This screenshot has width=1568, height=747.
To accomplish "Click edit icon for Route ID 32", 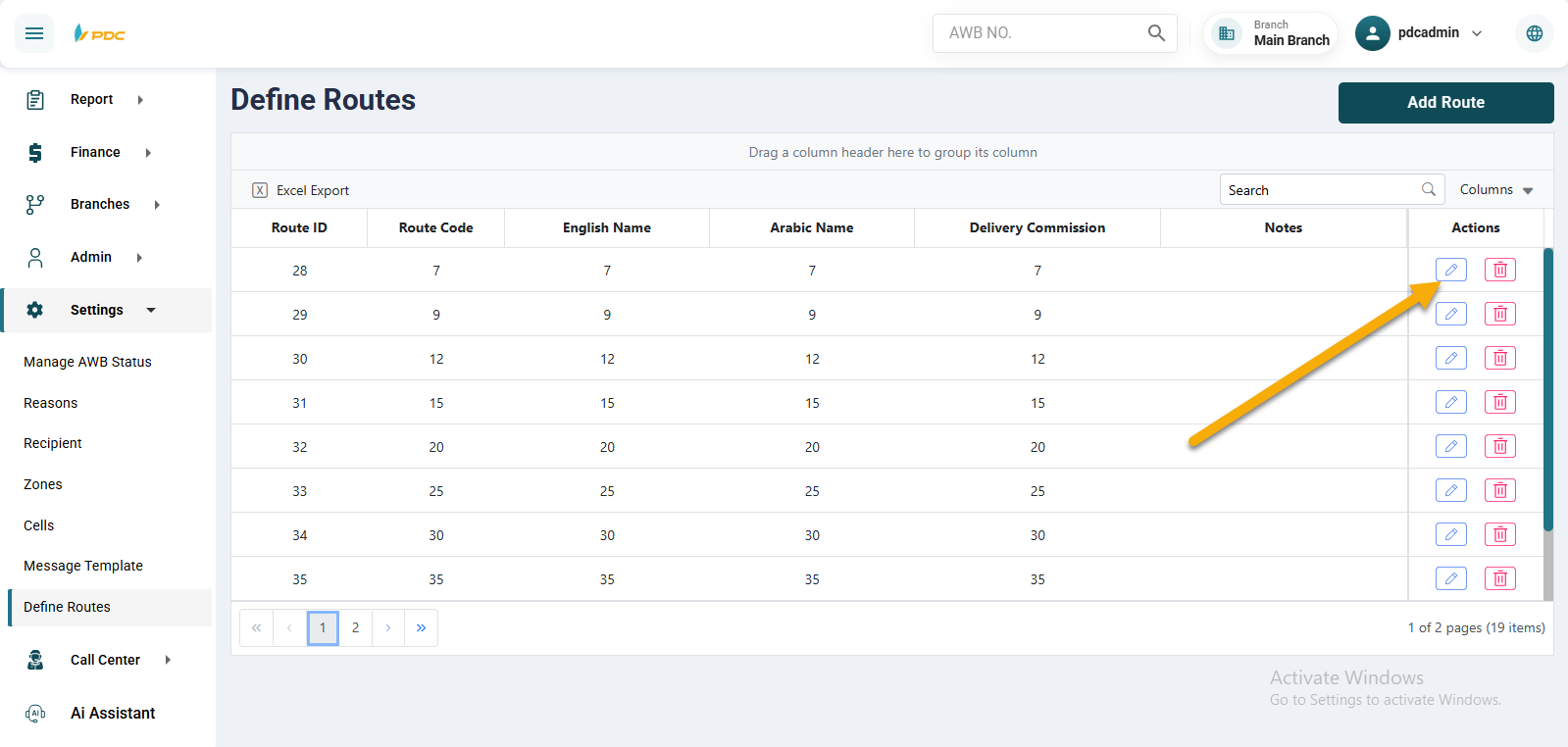I will point(1450,446).
